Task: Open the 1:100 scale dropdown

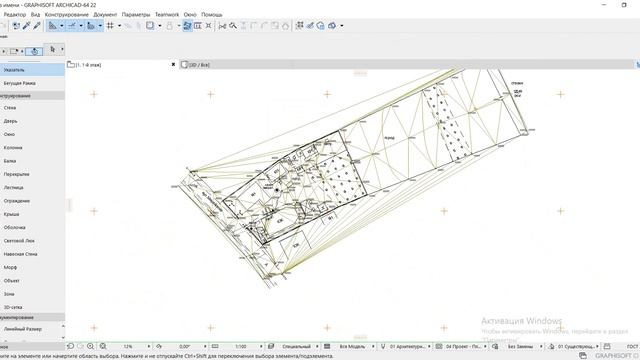Action: (242, 347)
